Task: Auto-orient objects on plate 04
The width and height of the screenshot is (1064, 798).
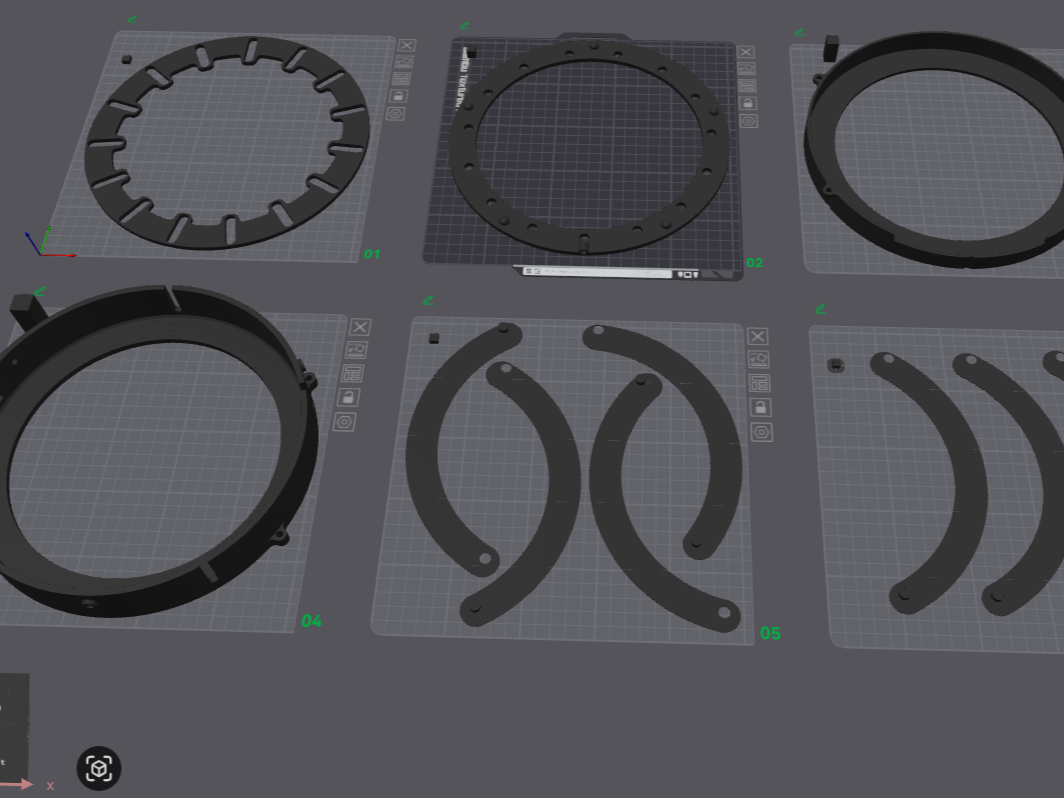Action: click(x=356, y=350)
